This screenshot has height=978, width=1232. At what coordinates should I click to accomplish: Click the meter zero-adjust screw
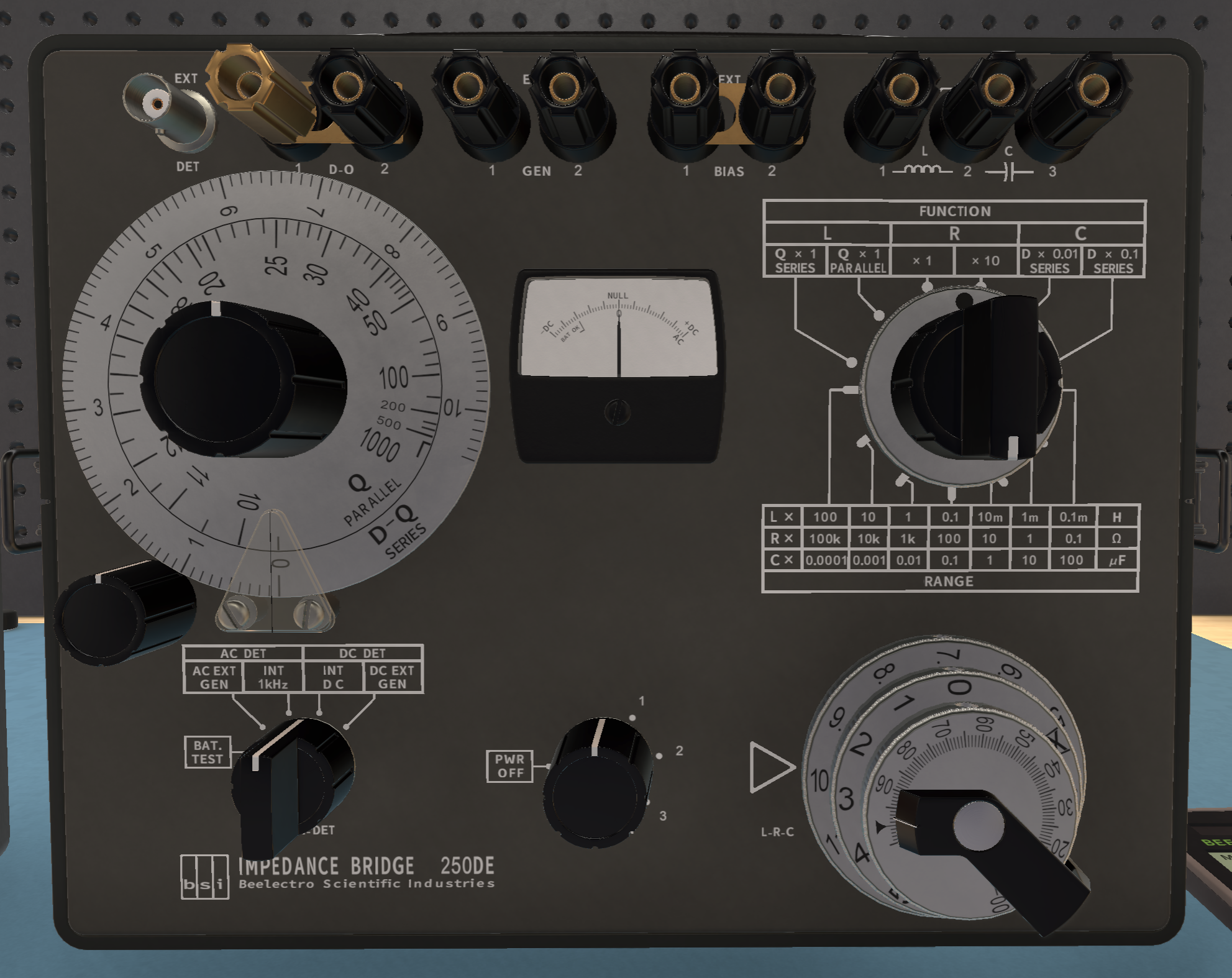pos(618,411)
